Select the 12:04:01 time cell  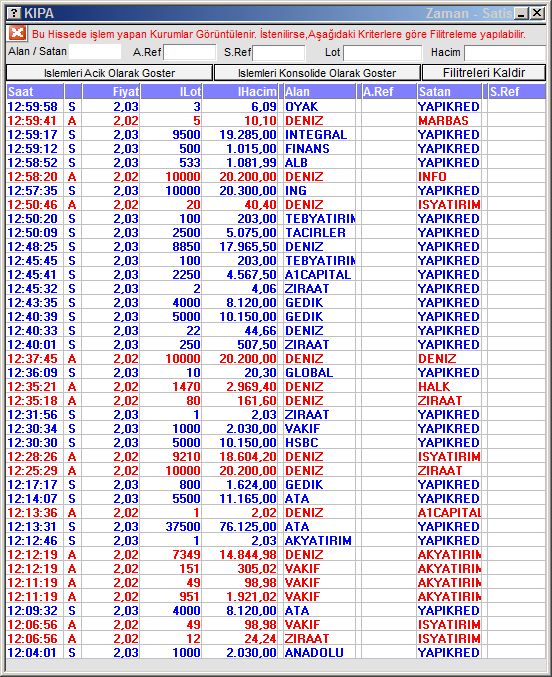[35, 652]
